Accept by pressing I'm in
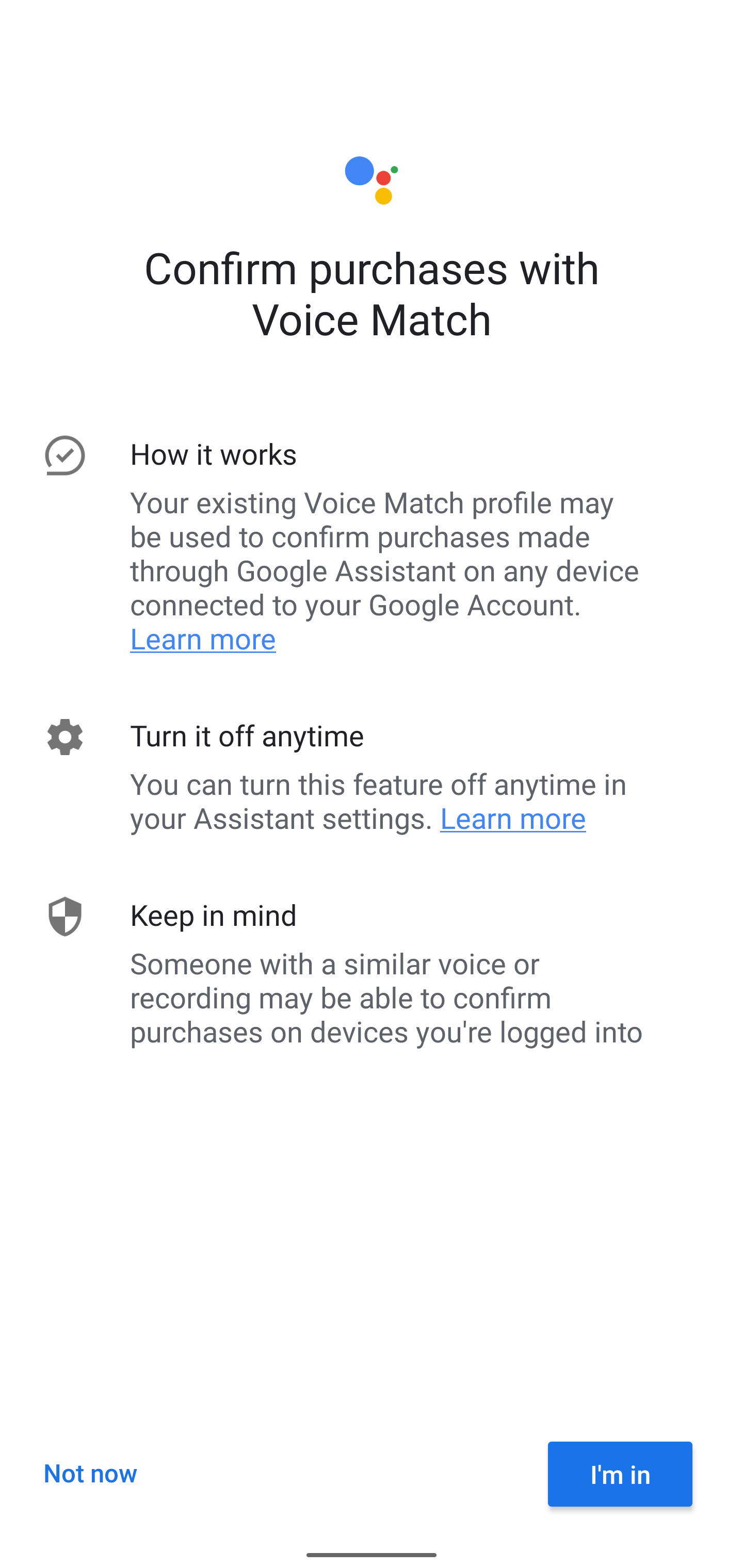 pyautogui.click(x=619, y=1474)
